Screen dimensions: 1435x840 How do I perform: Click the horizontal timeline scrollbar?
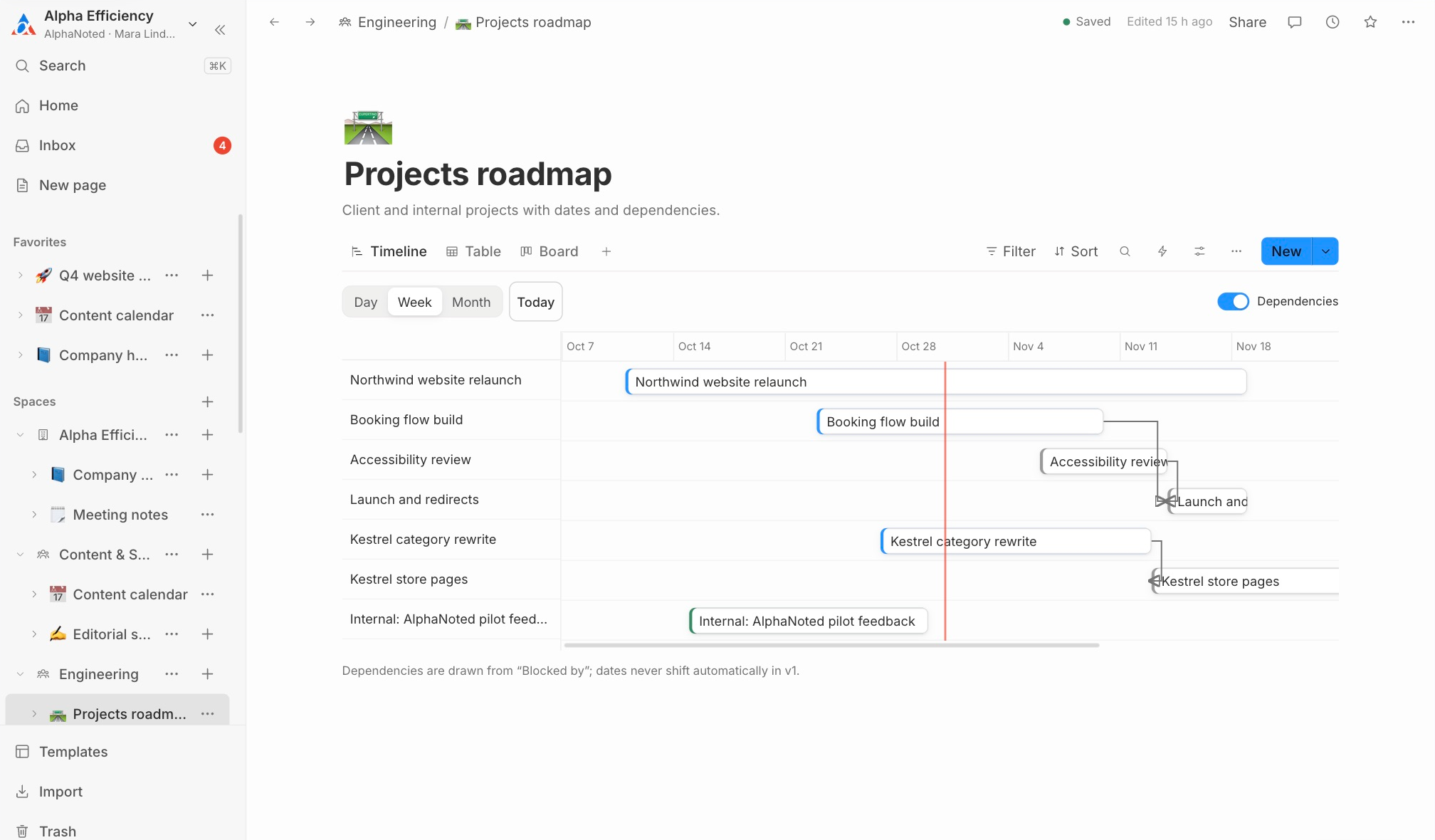pos(831,645)
